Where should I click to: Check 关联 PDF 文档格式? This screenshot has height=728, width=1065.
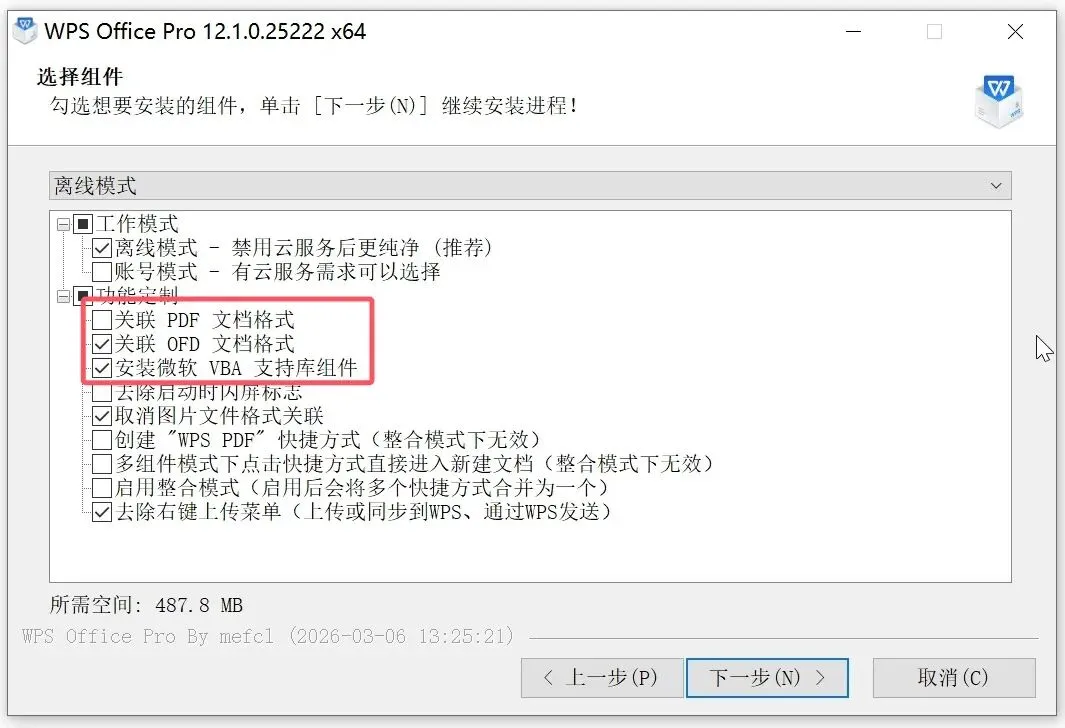point(102,320)
